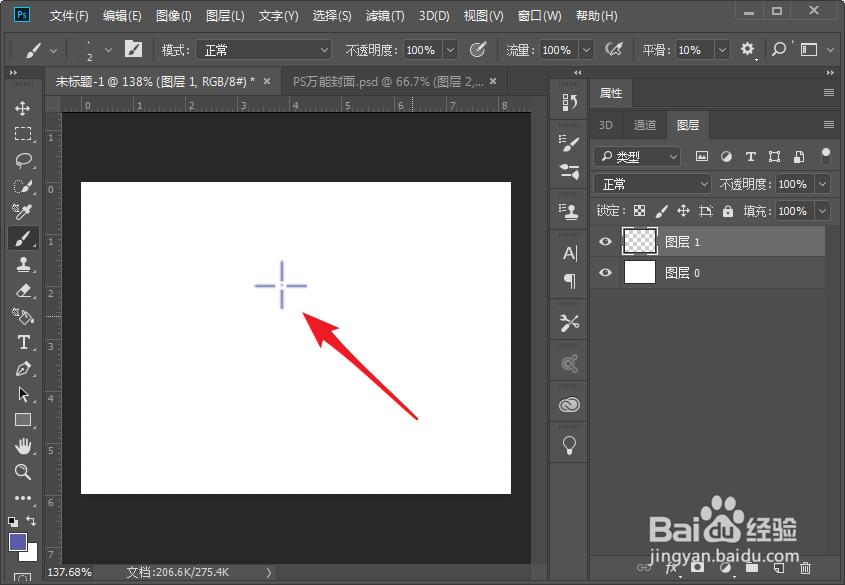Select the Quick Selection tool
The width and height of the screenshot is (845, 585).
[x=23, y=186]
